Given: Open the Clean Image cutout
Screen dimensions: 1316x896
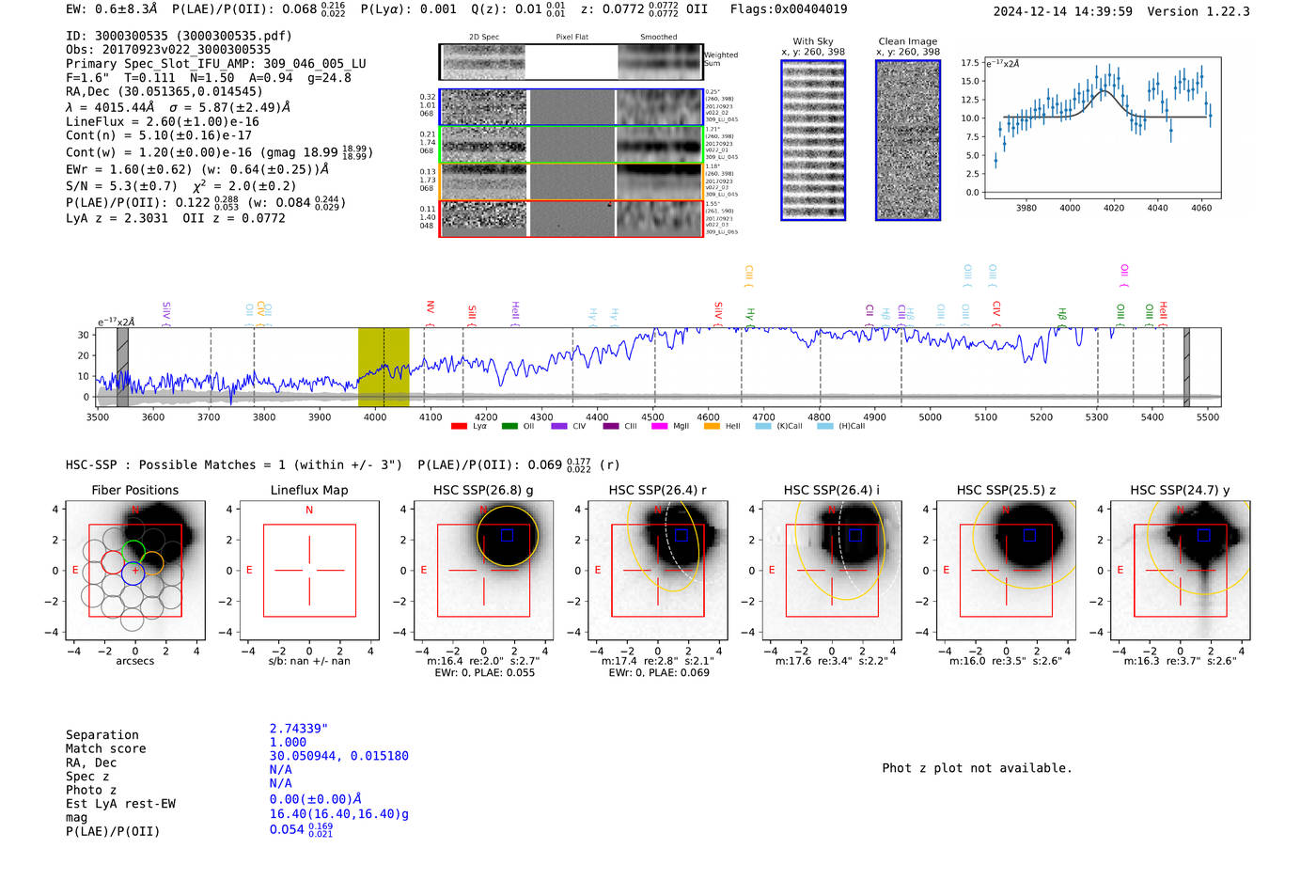Looking at the screenshot, I should point(908,140).
